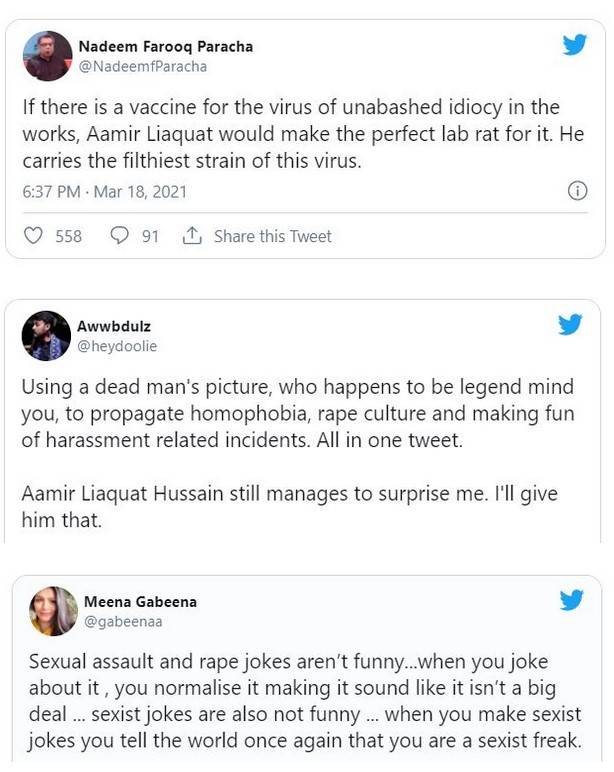Open Awwbdulz's profile avatar
The height and width of the screenshot is (772, 614).
[46, 336]
